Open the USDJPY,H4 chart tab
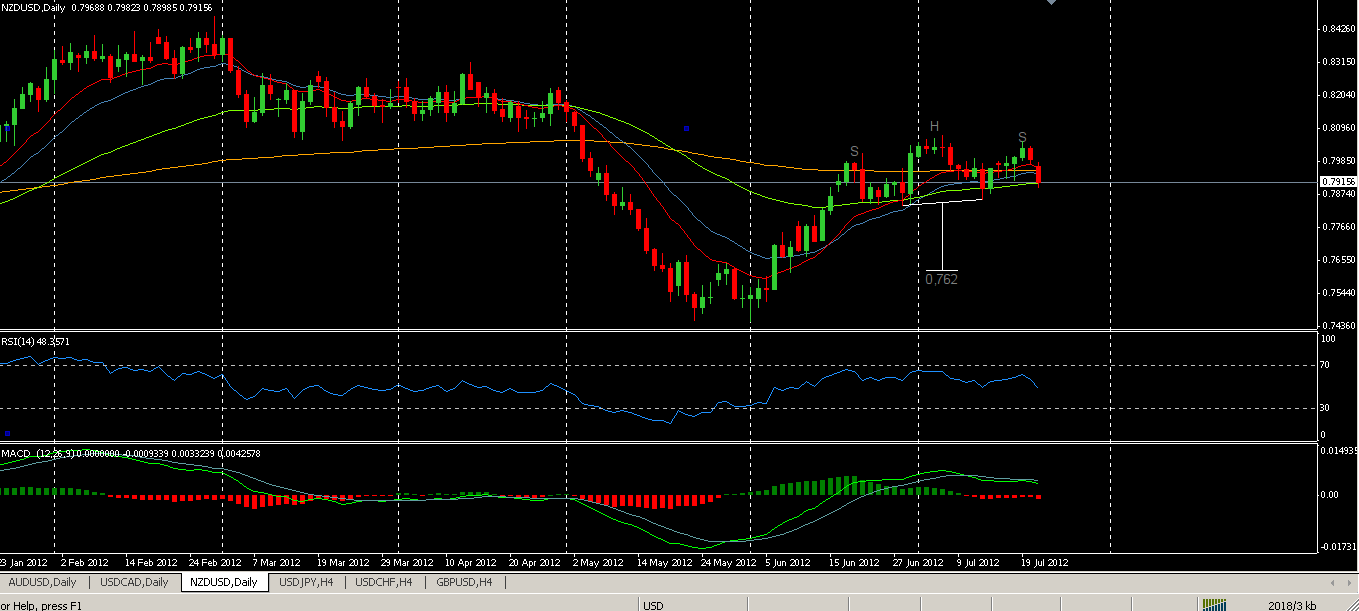The image size is (1359, 611). pyautogui.click(x=306, y=582)
